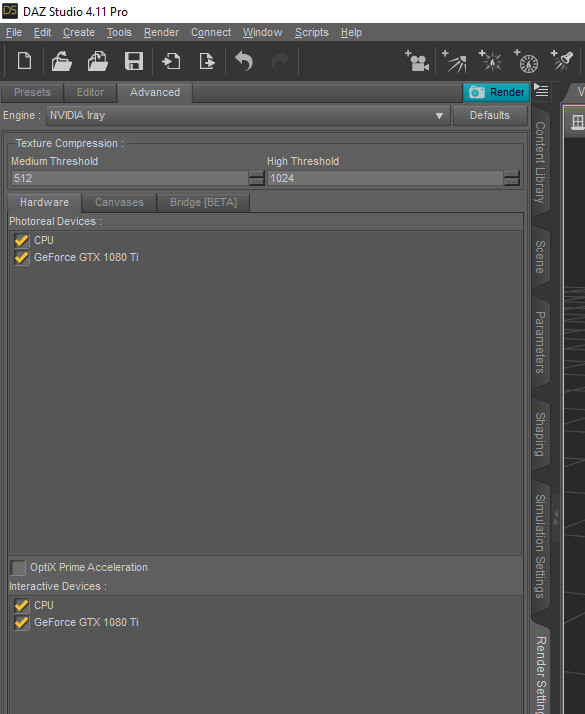Switch to the Canvases tab
This screenshot has width=585, height=714.
pos(119,202)
